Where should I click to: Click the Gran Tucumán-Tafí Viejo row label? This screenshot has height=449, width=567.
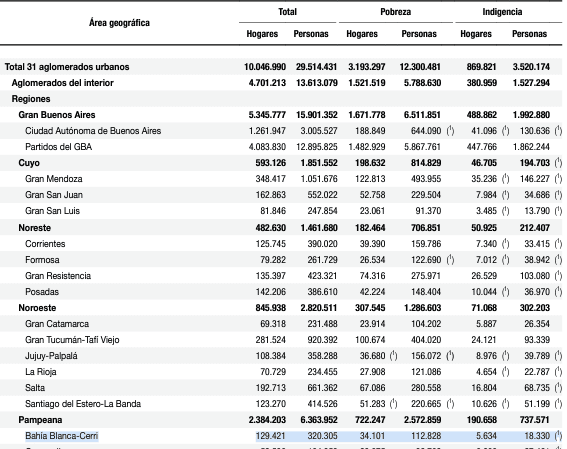(72, 340)
